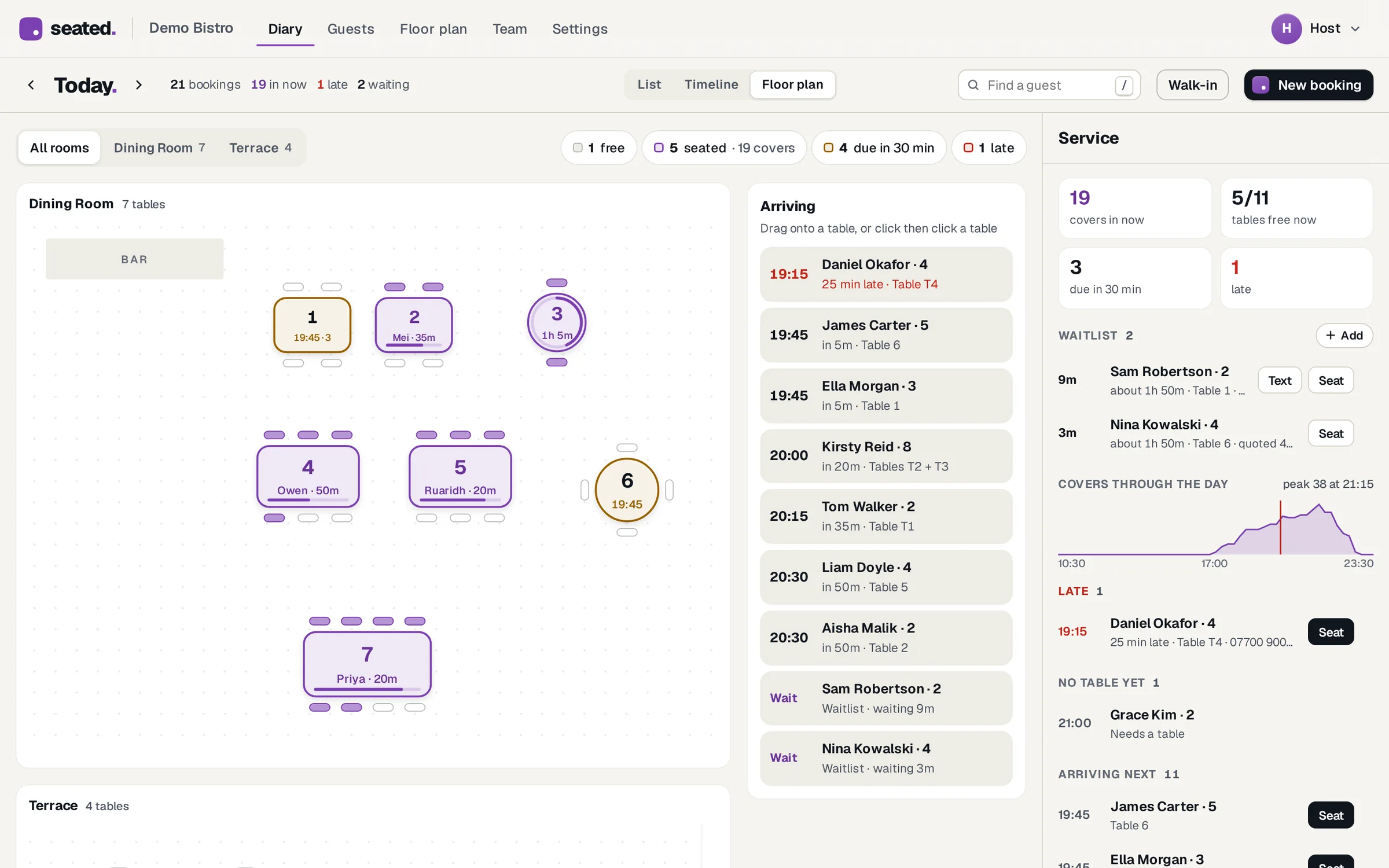Image resolution: width=1389 pixels, height=868 pixels.
Task: Open the Host account dropdown chevron
Action: pos(1355,29)
